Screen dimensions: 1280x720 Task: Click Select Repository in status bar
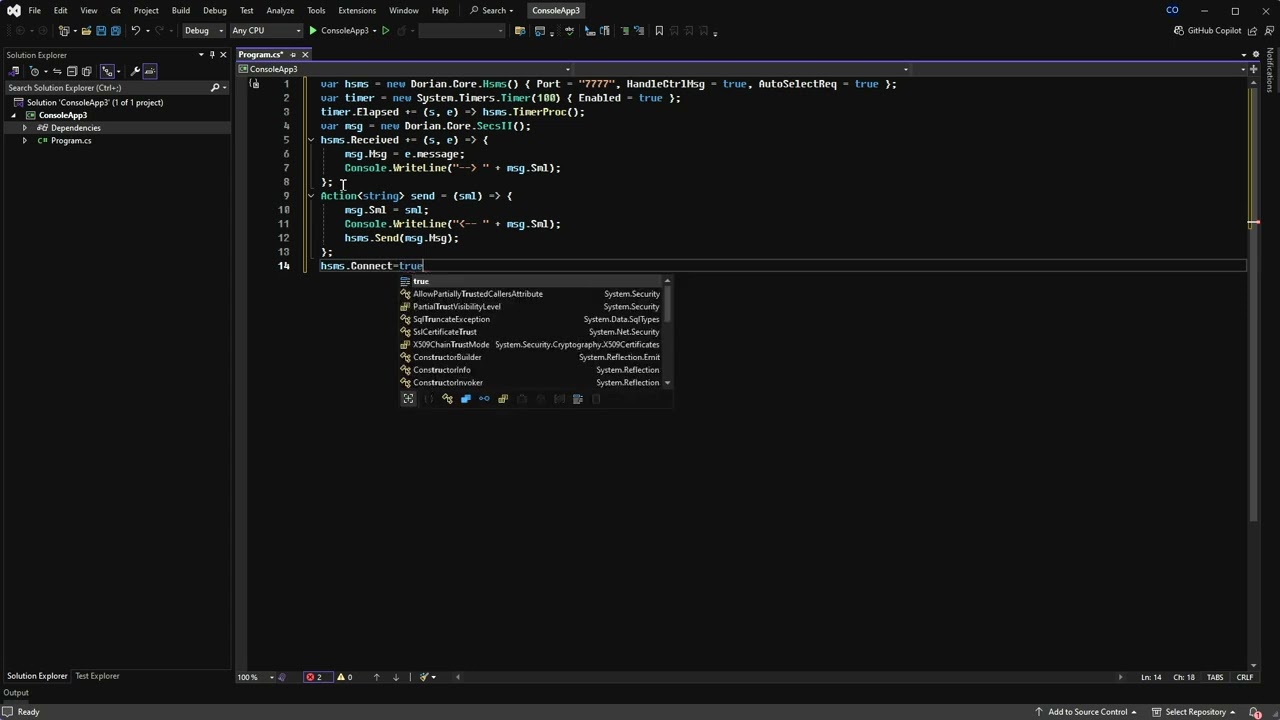point(1195,712)
